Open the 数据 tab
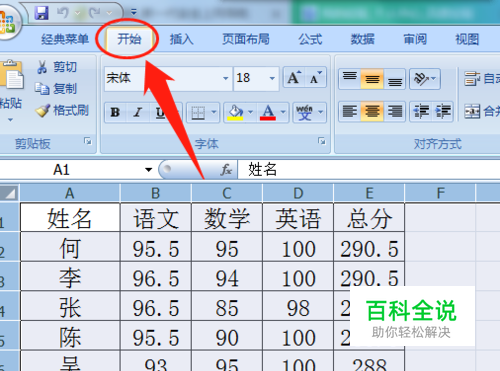 pyautogui.click(x=362, y=39)
